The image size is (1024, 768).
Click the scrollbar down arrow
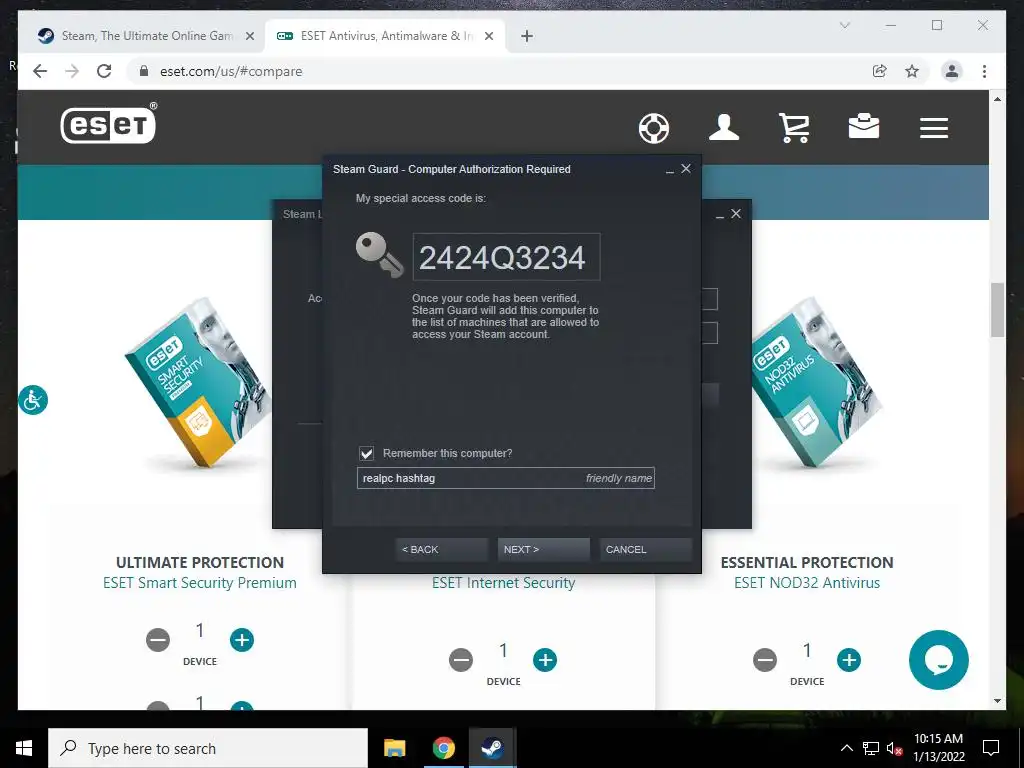pyautogui.click(x=997, y=701)
